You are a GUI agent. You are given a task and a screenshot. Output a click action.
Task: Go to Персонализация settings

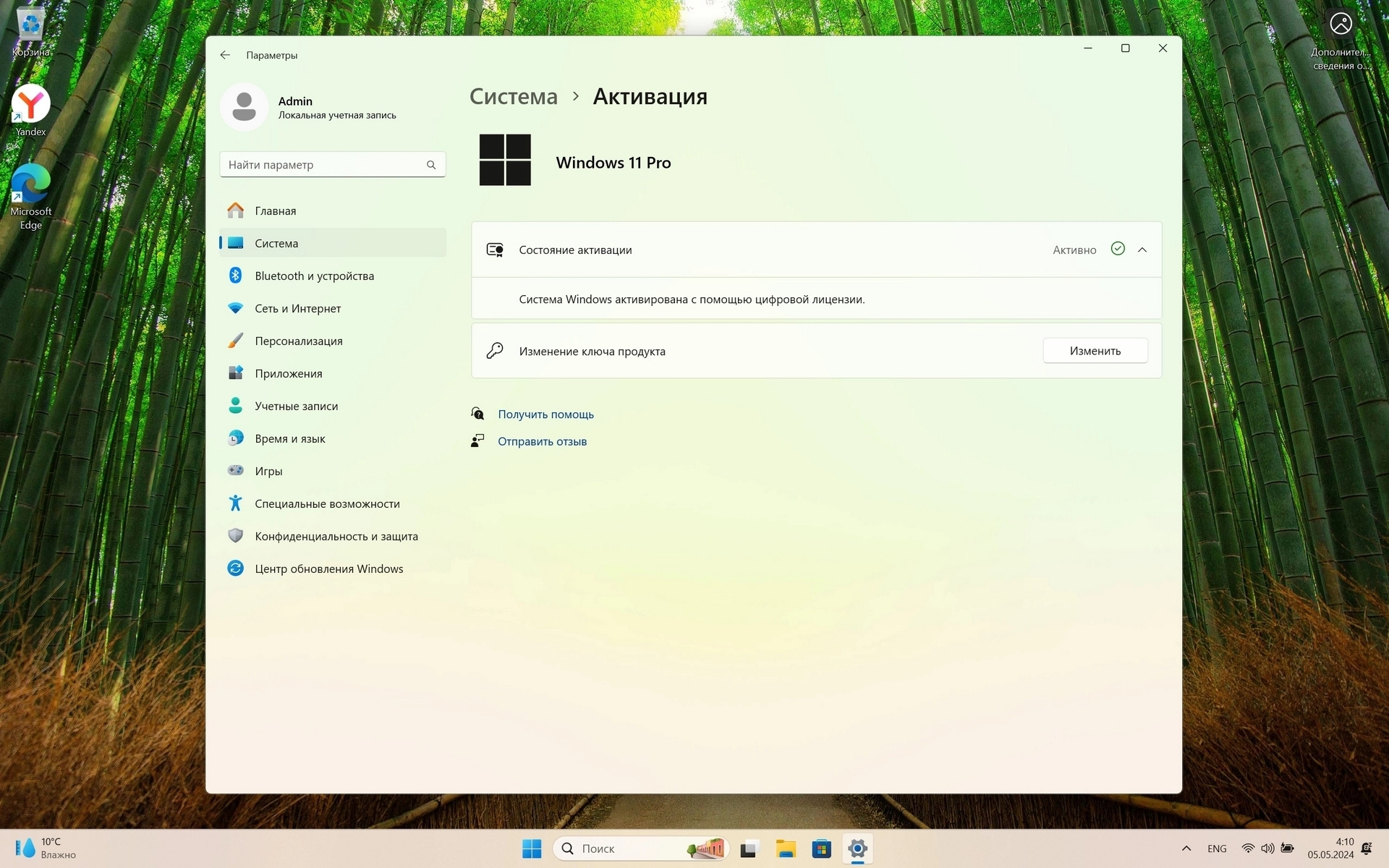[298, 341]
